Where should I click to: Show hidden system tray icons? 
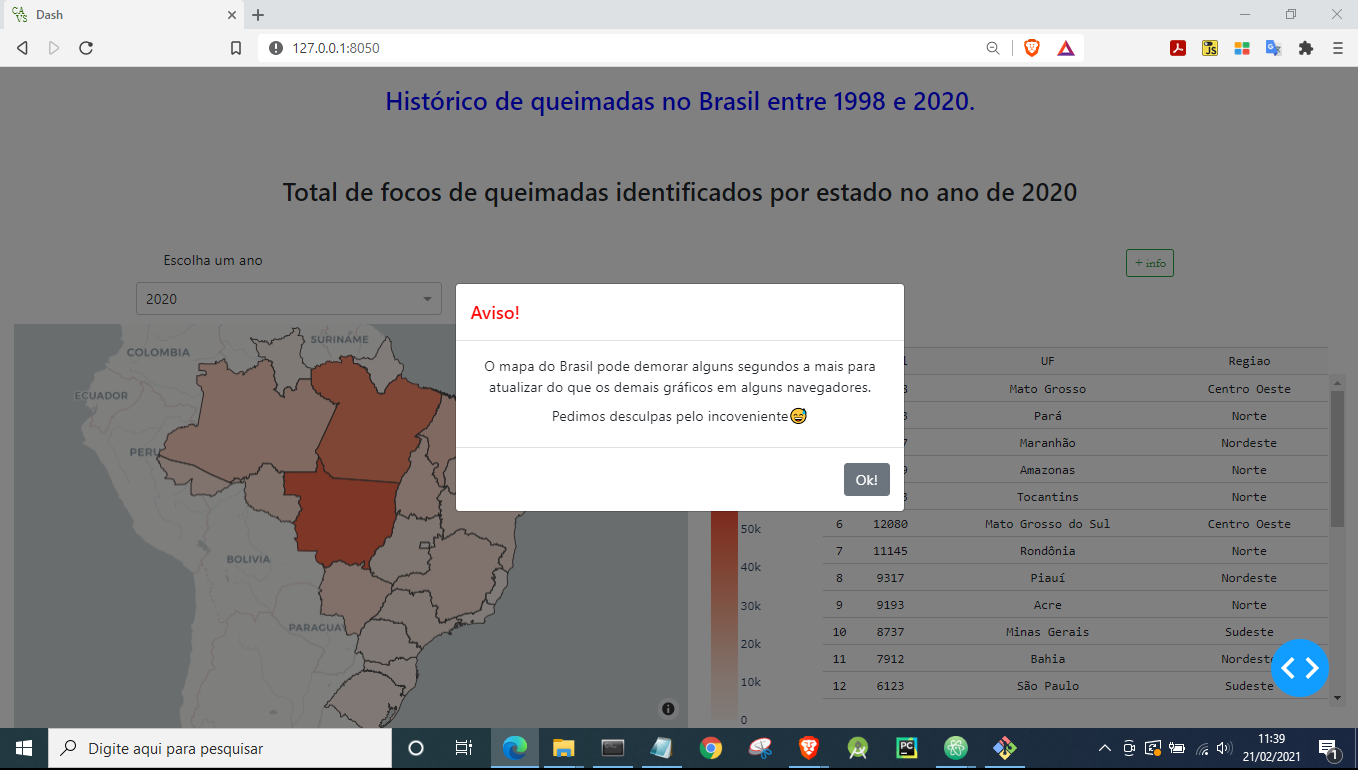pos(1104,748)
